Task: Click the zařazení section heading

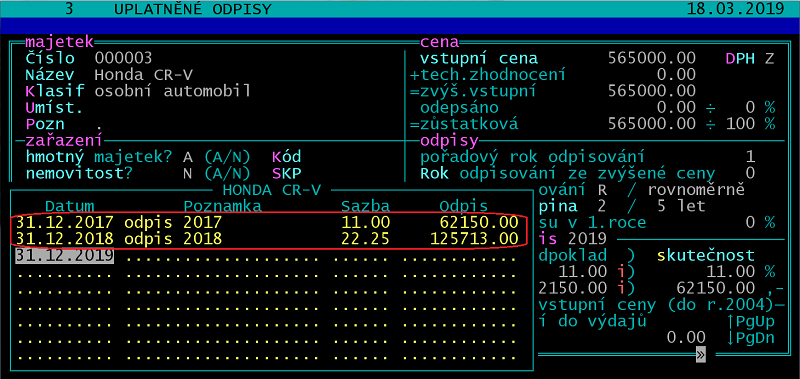Action: (64, 141)
